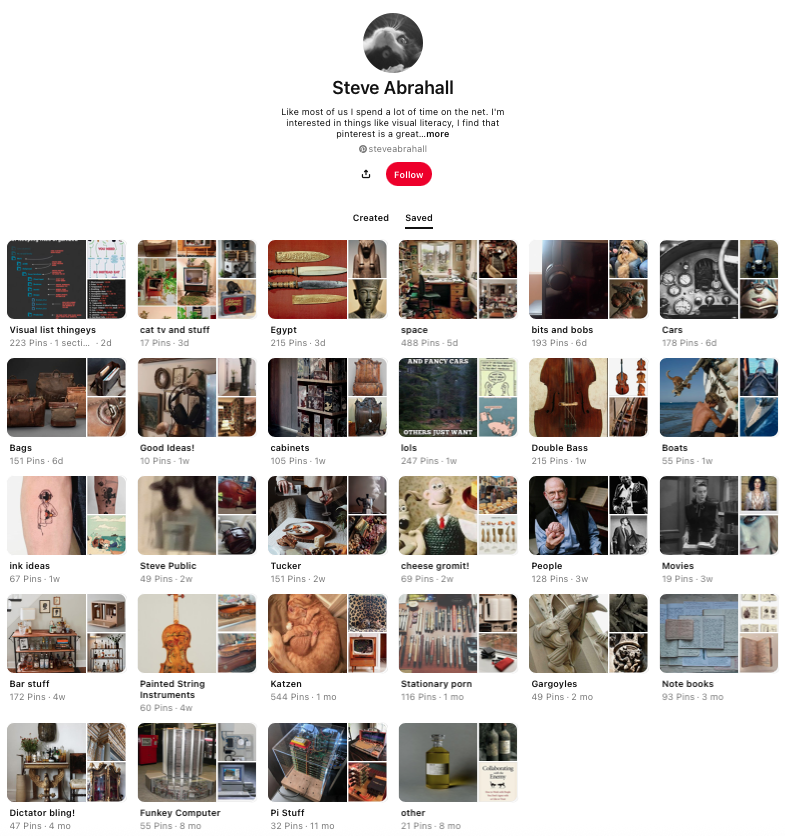View the Cars board thumbnail
This screenshot has width=785, height=836.
click(718, 279)
